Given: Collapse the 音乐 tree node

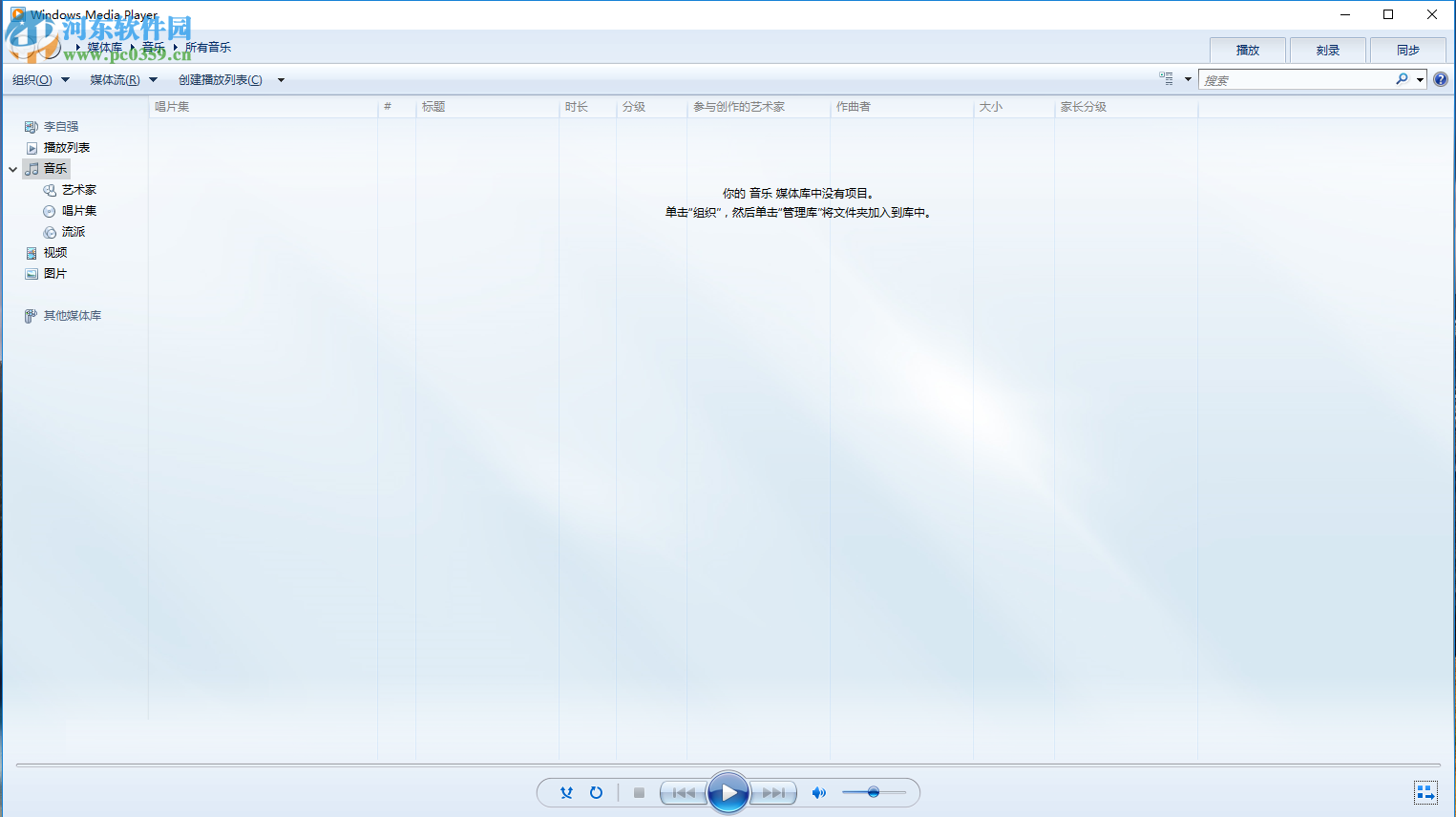Looking at the screenshot, I should pos(12,168).
